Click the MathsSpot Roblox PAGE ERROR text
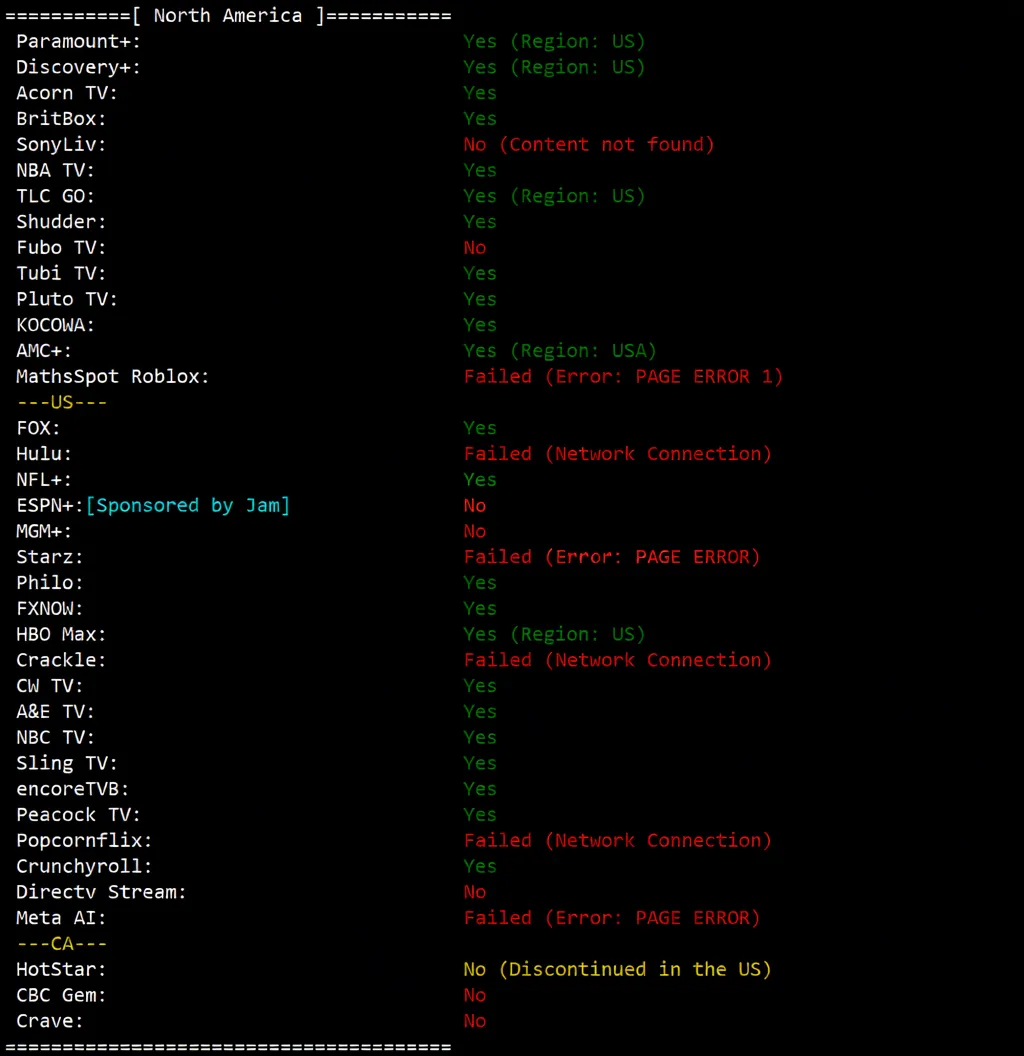1024x1056 pixels. click(622, 376)
